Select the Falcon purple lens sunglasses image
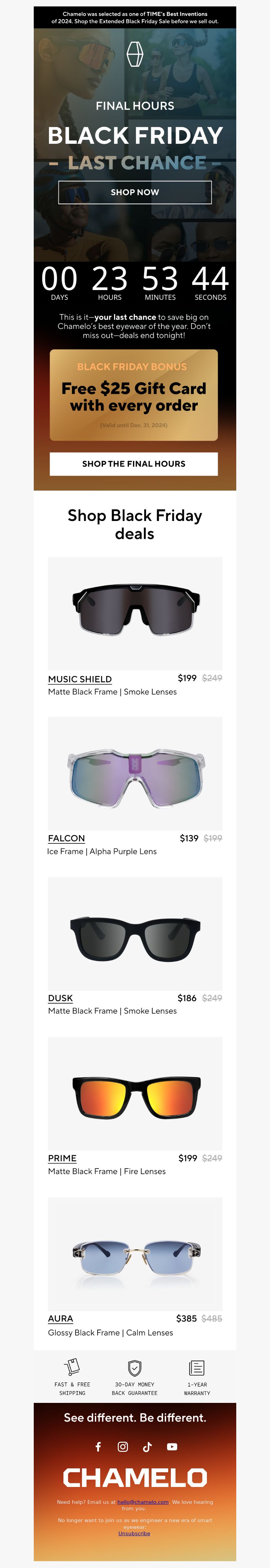Screen dimensions: 270x1568 click(135, 773)
